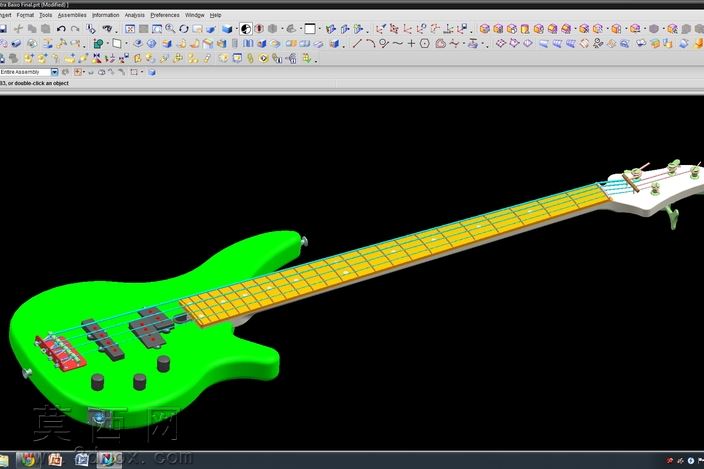The height and width of the screenshot is (469, 704).
Task: Select the Circle/tangent line tool
Action: (x=384, y=44)
